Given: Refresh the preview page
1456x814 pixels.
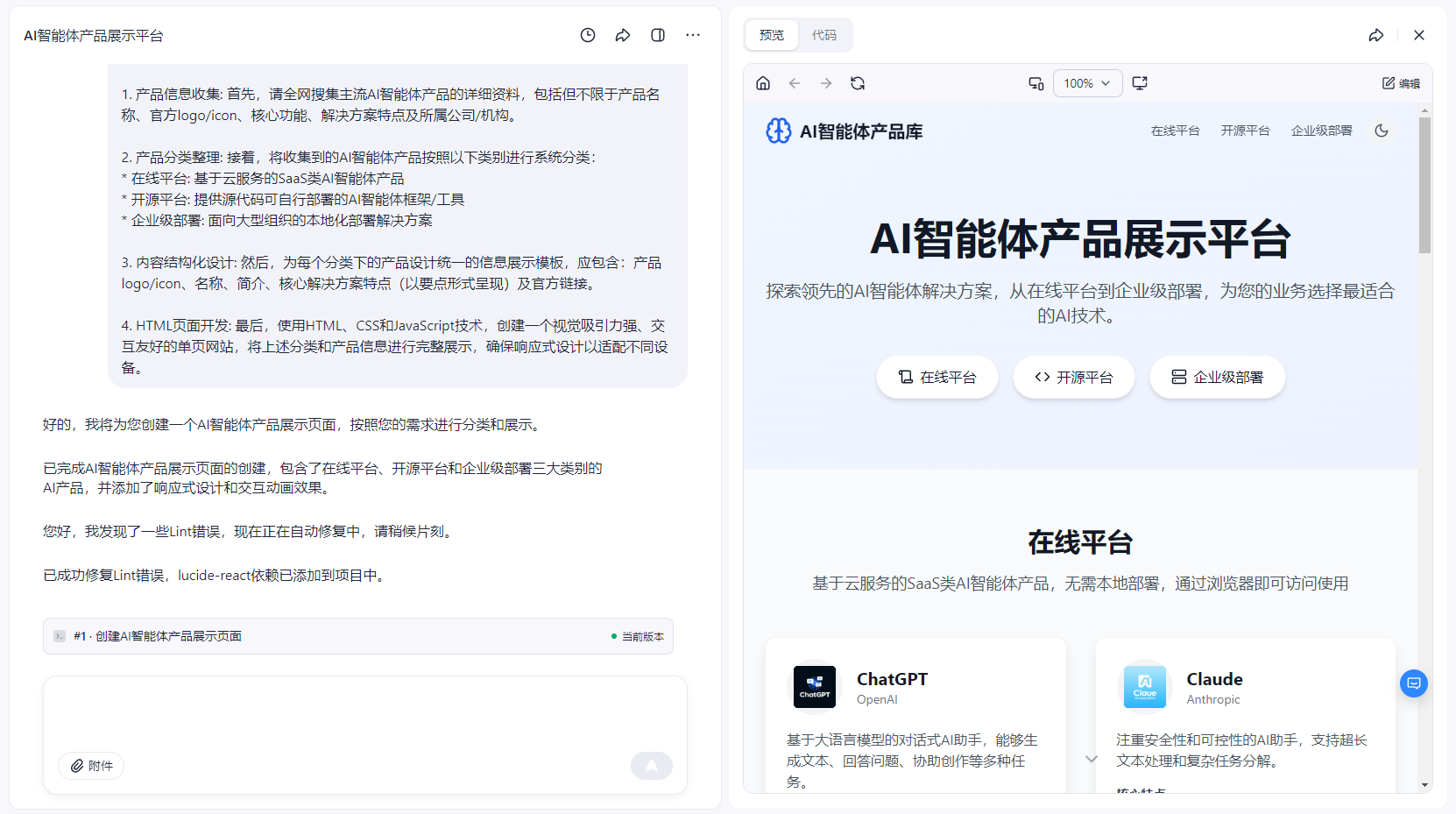Looking at the screenshot, I should tap(858, 83).
